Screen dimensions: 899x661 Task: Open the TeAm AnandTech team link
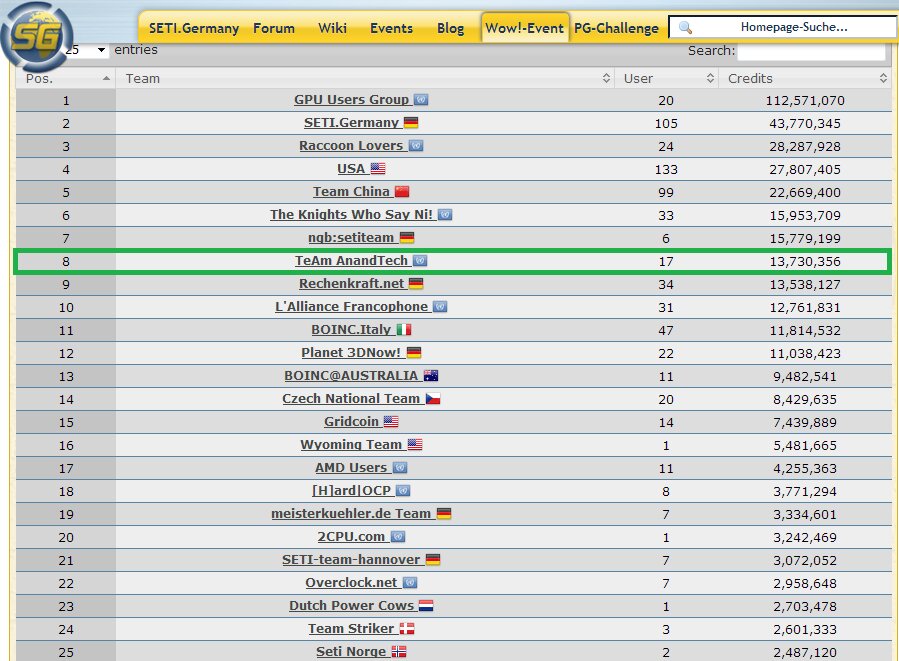[351, 260]
